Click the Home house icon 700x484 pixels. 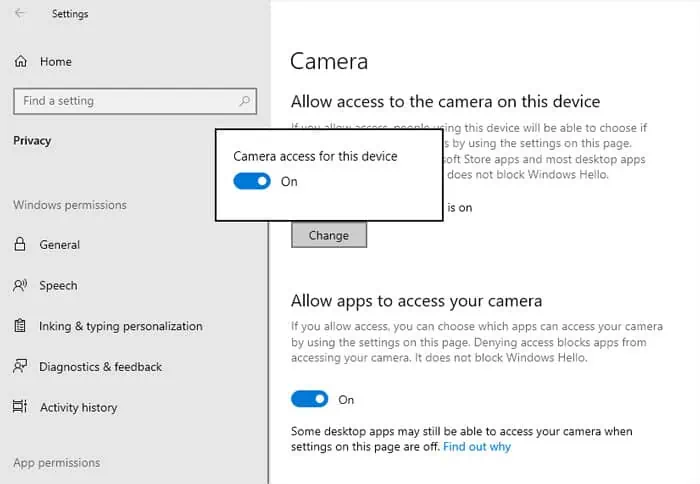pos(21,62)
